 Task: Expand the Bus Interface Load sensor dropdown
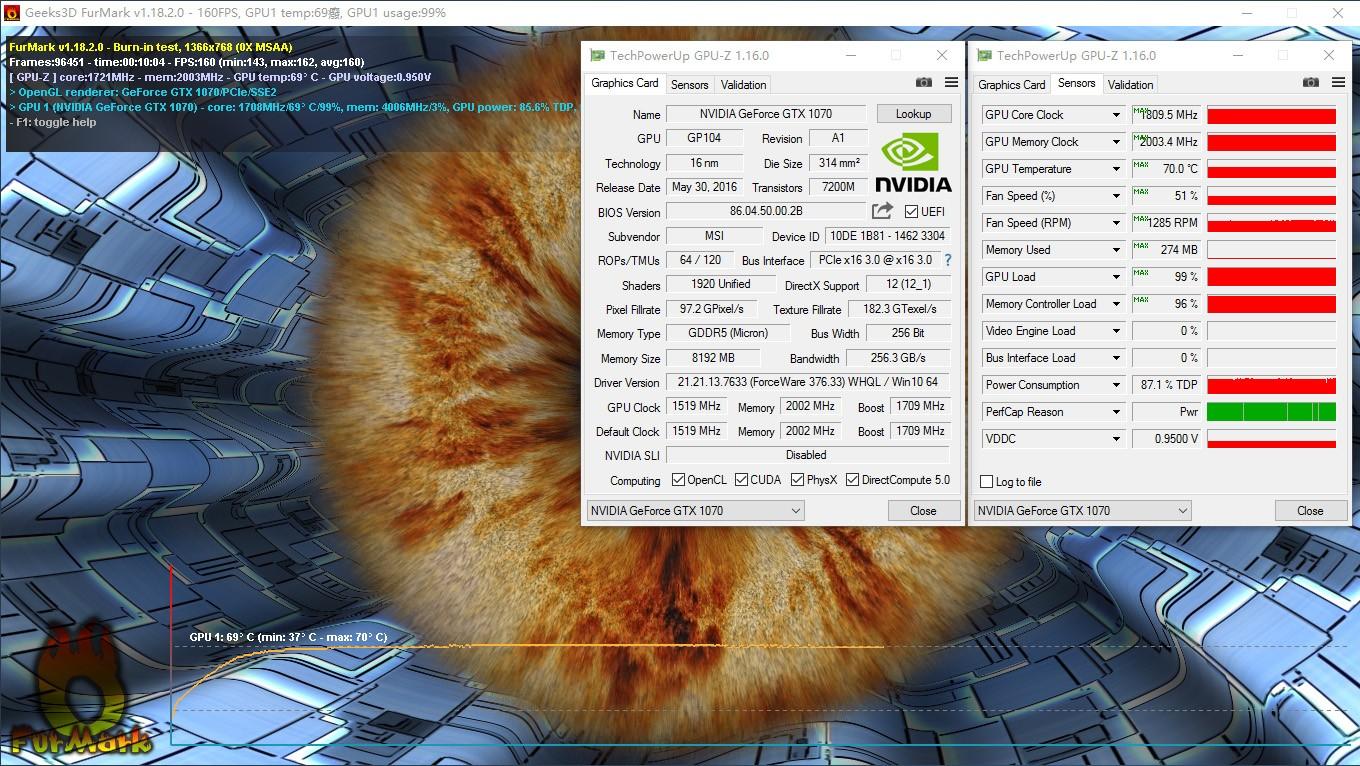click(x=1116, y=358)
